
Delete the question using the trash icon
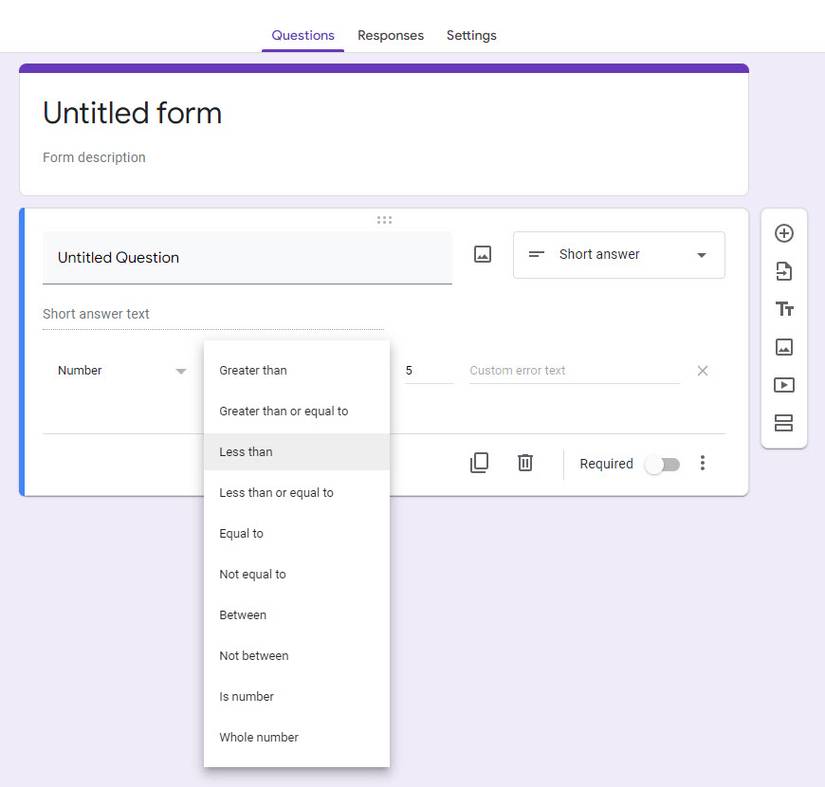[x=525, y=462]
